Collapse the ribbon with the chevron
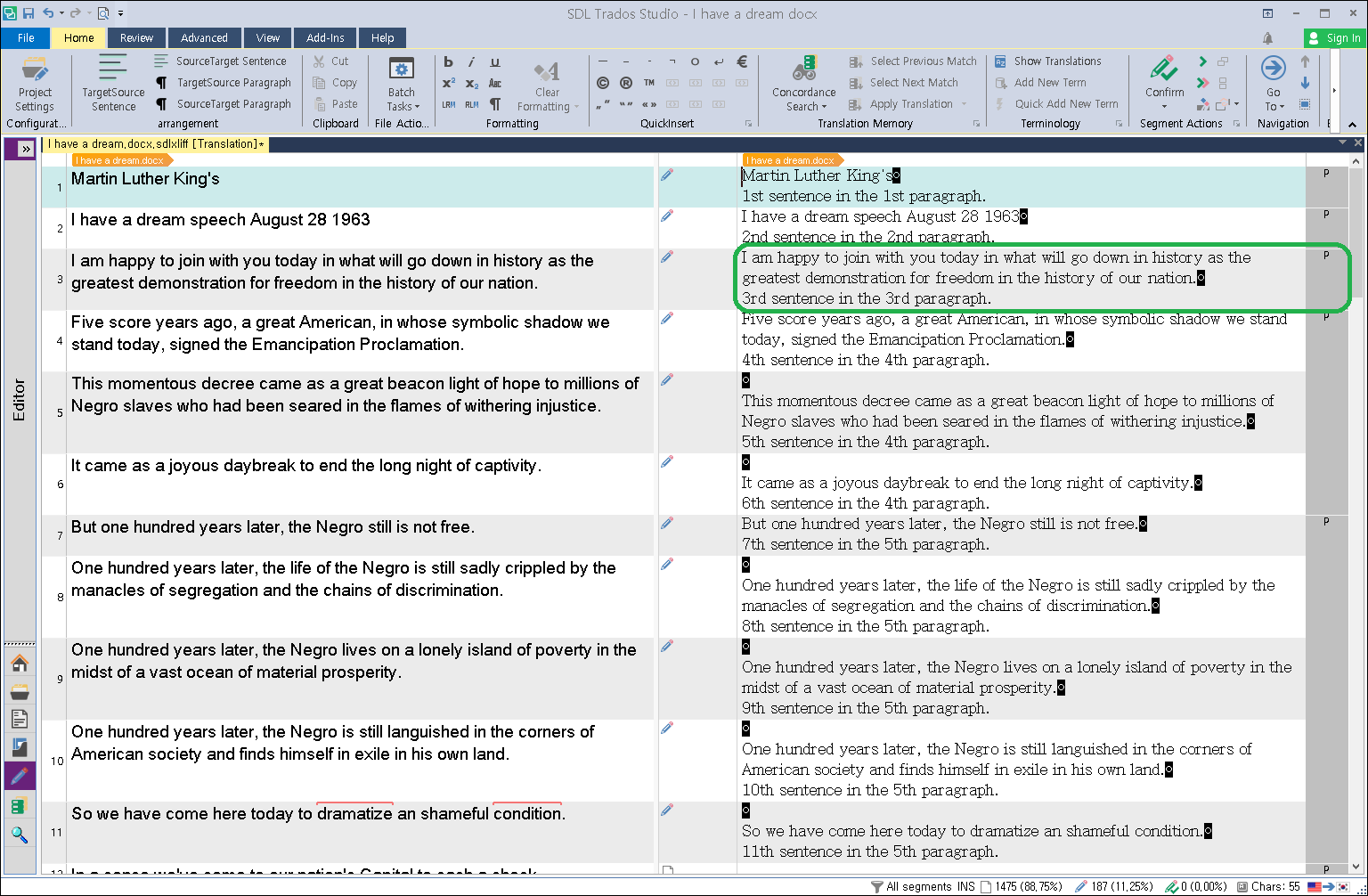 tap(1354, 124)
